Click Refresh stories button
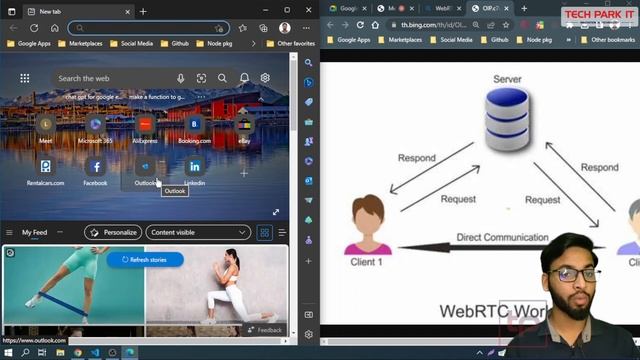Viewport: 640px width, 360px height. 145,260
